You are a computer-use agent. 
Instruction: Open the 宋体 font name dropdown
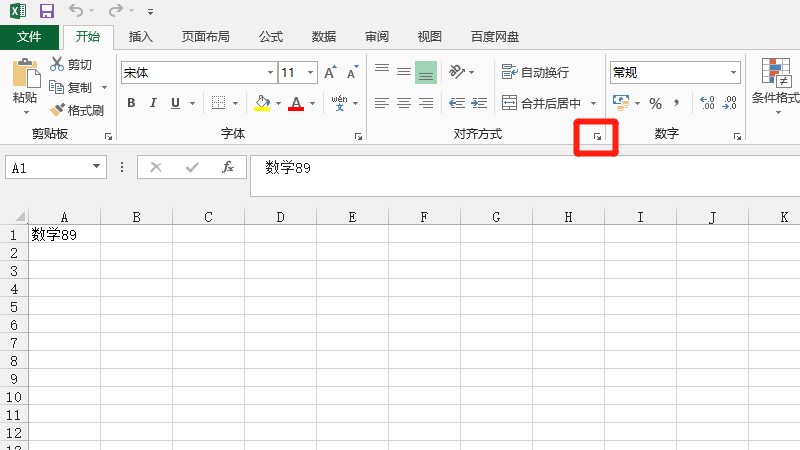(270, 72)
